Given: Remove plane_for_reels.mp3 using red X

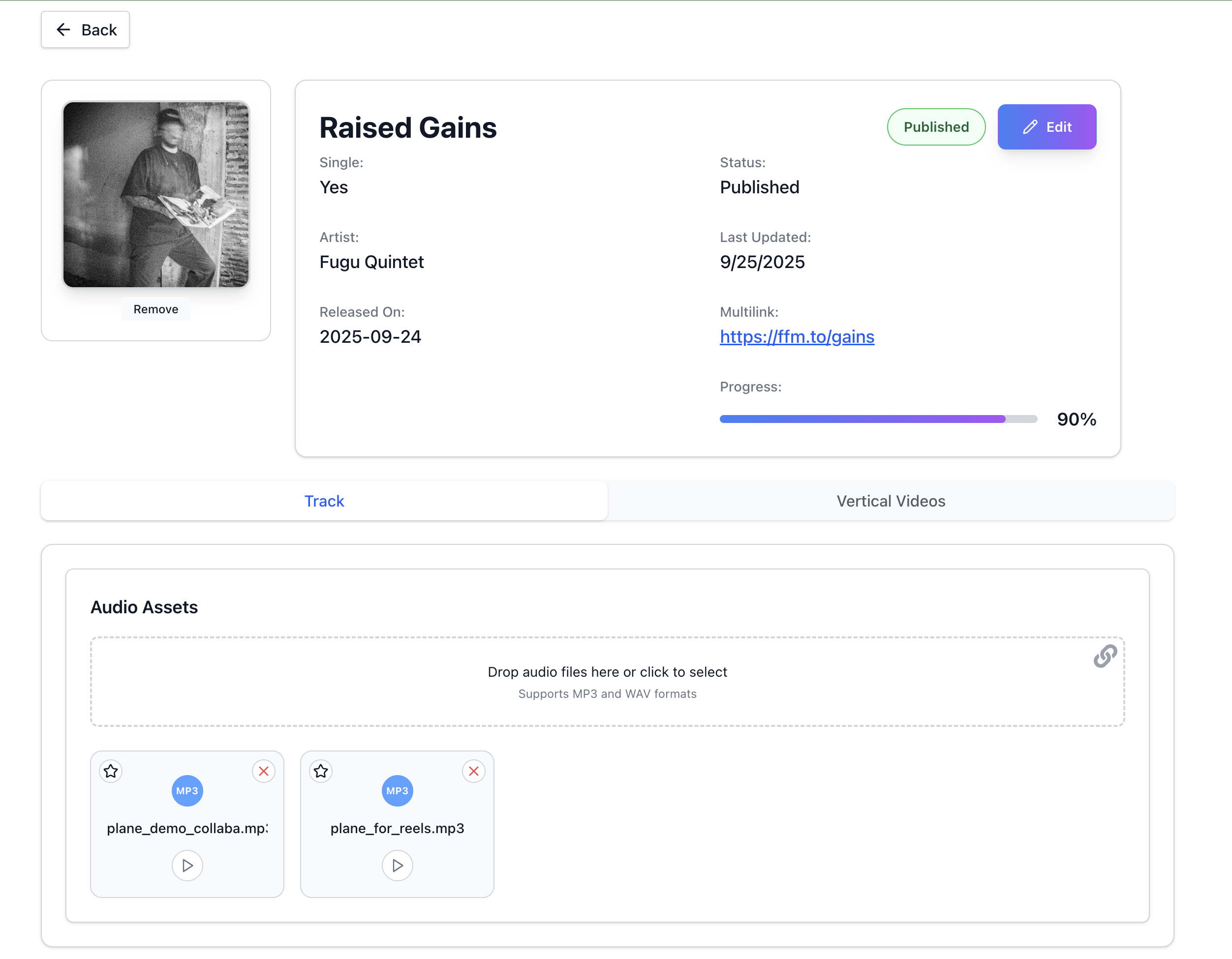Looking at the screenshot, I should (x=474, y=771).
